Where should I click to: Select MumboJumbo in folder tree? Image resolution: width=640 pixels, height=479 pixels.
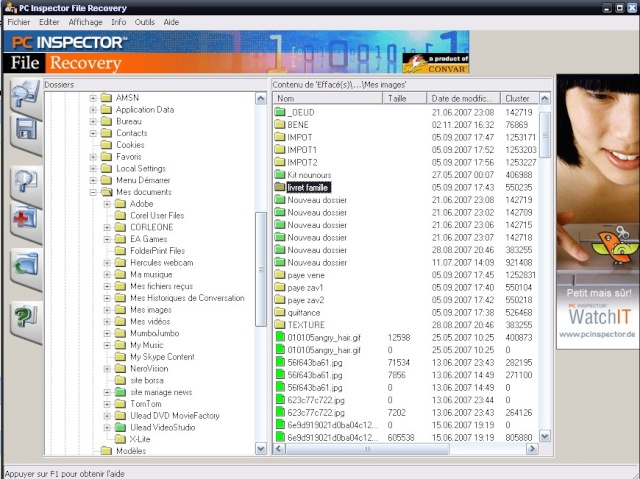click(x=154, y=333)
